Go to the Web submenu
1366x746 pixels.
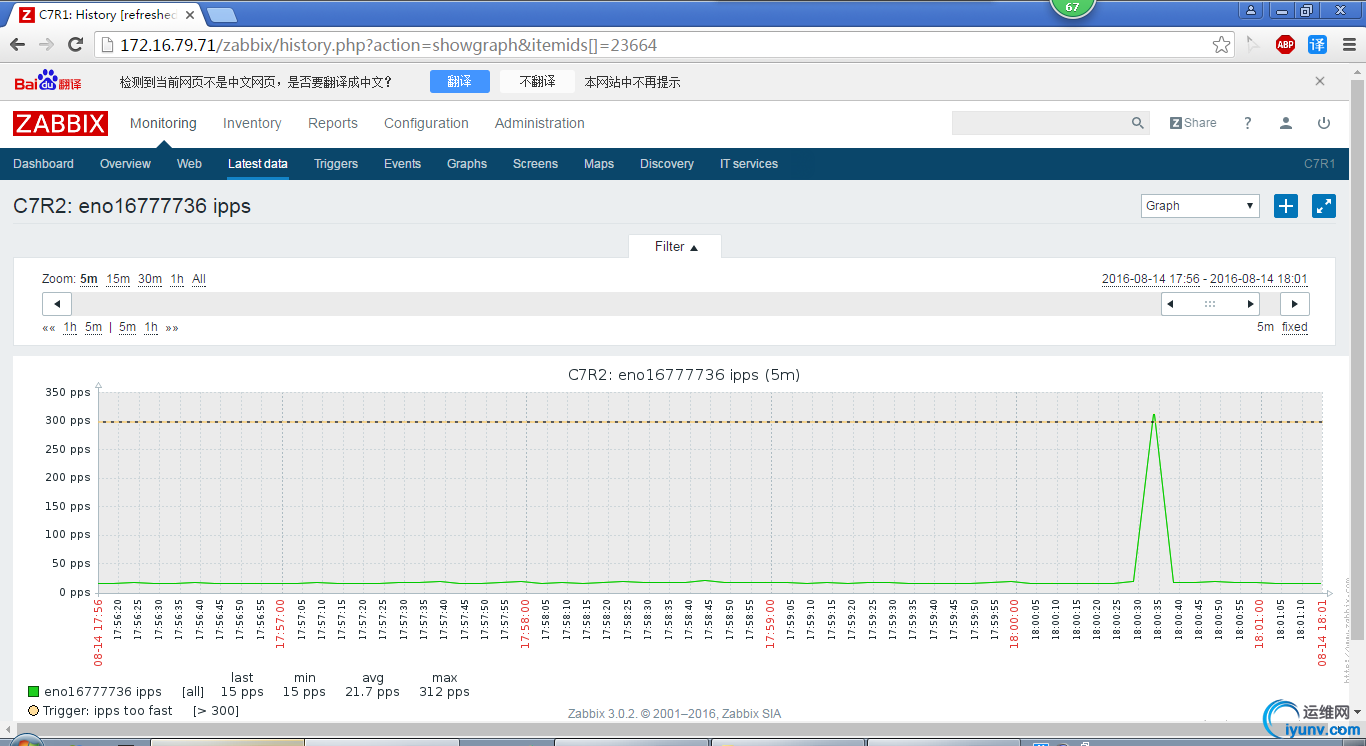[x=189, y=164]
